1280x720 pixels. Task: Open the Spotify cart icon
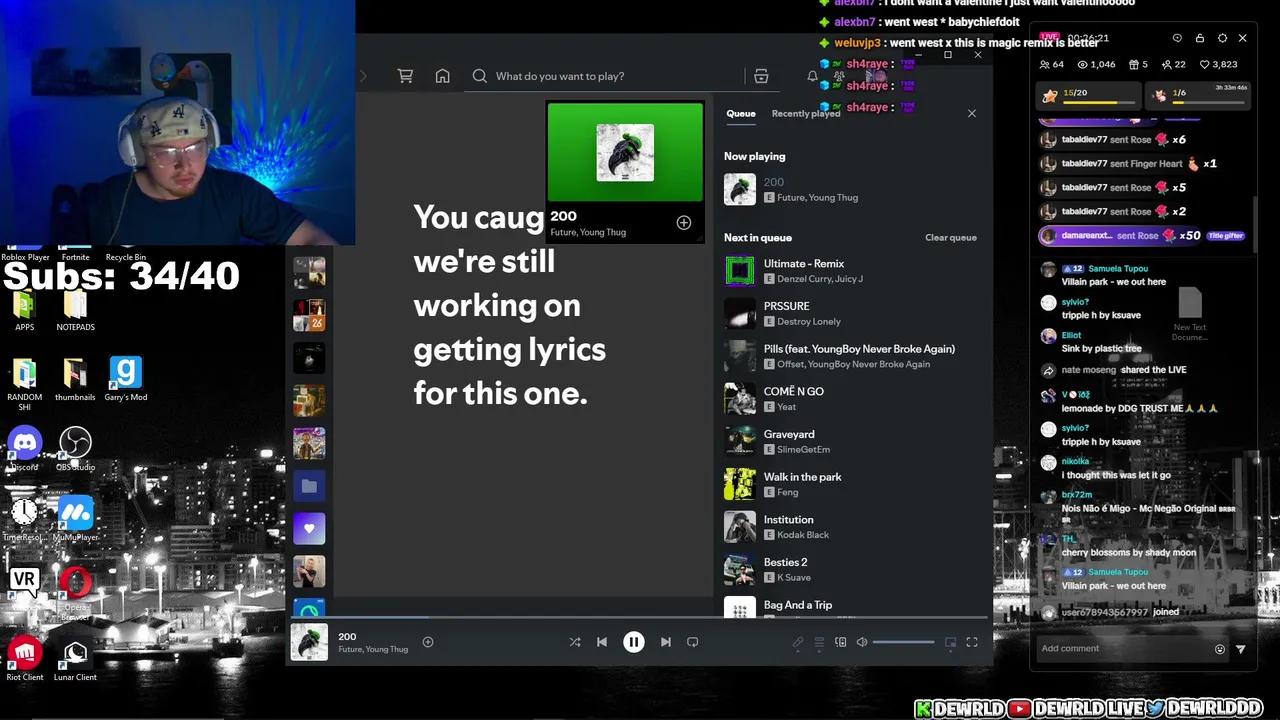[x=405, y=76]
